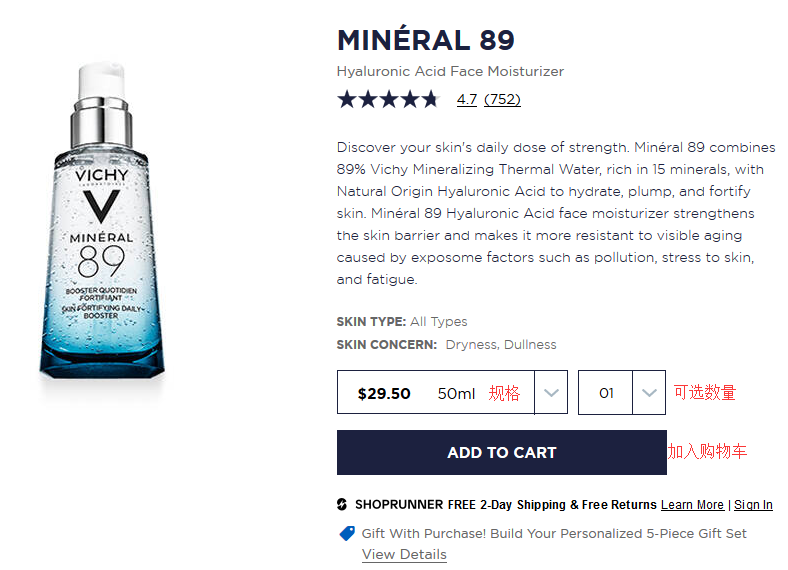Click the blue gift tag icon
This screenshot has width=788, height=570.
tap(347, 534)
